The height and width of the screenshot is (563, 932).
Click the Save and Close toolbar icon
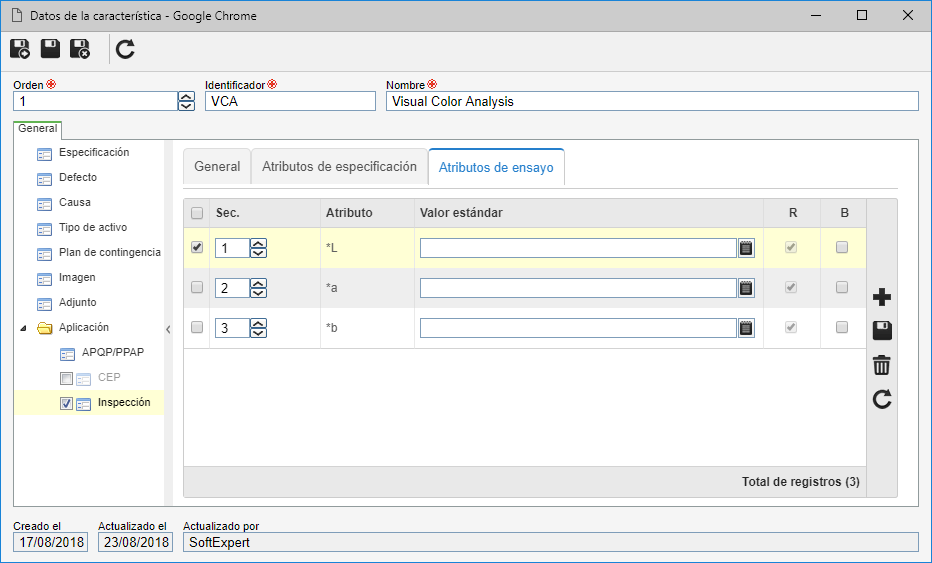click(80, 49)
